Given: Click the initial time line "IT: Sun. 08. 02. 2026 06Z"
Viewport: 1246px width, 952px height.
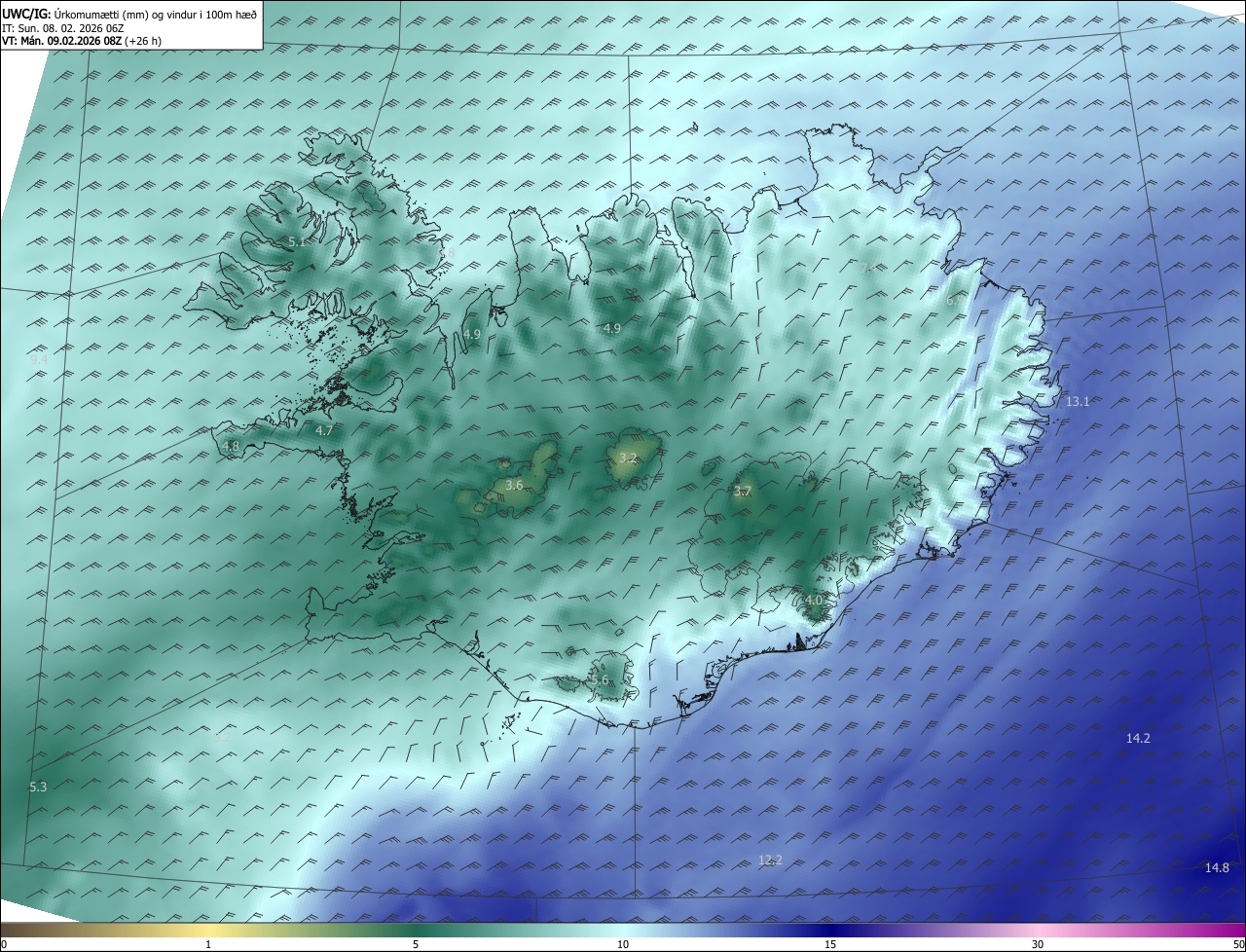Looking at the screenshot, I should click(x=61, y=28).
